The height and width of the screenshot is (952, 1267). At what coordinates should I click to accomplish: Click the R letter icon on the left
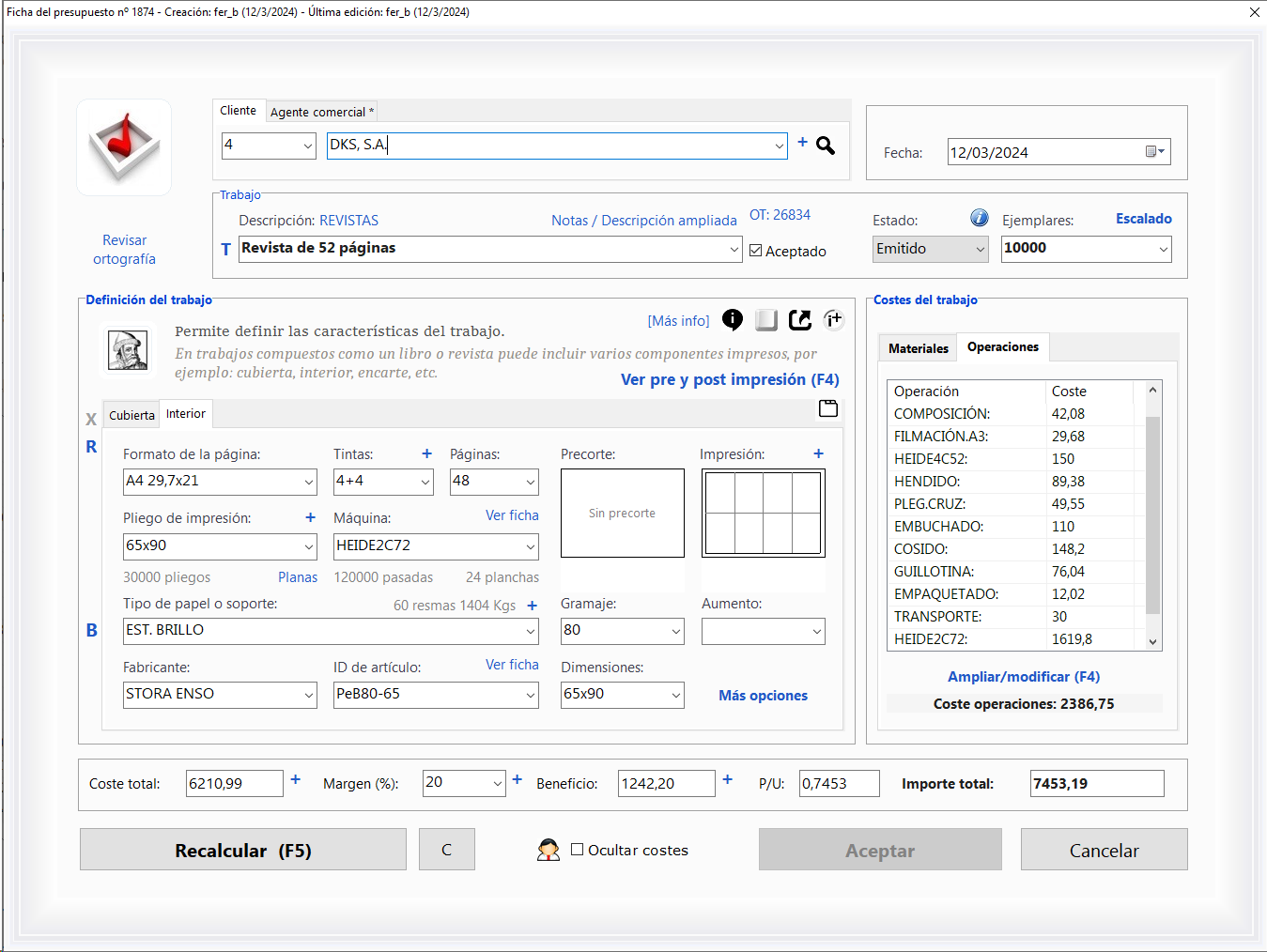point(91,447)
